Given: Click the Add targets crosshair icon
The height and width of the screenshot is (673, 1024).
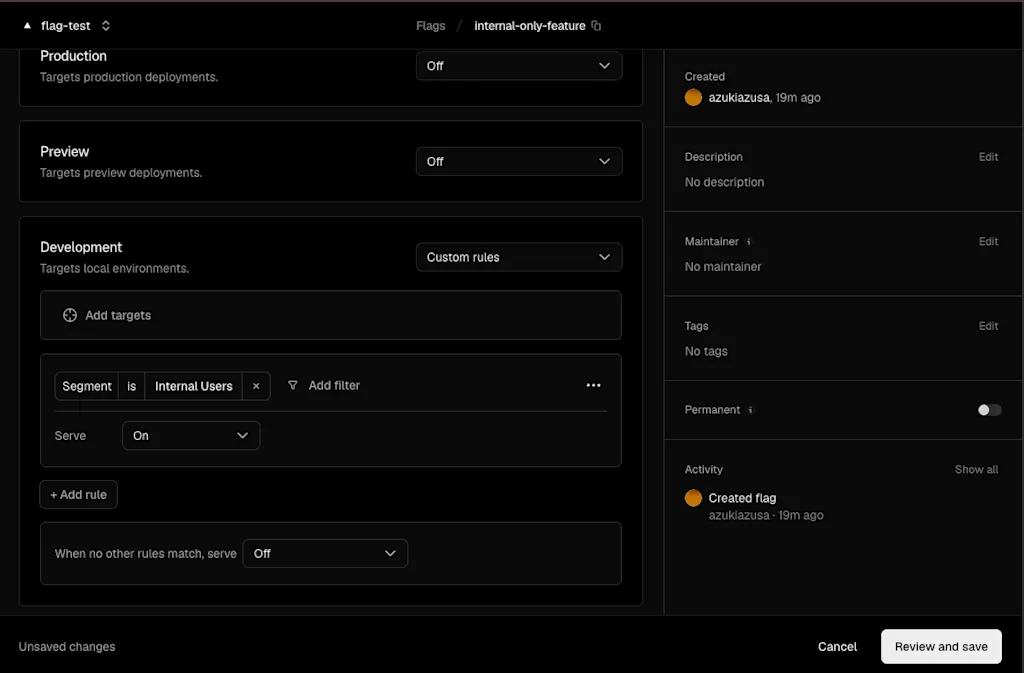Looking at the screenshot, I should [x=70, y=315].
